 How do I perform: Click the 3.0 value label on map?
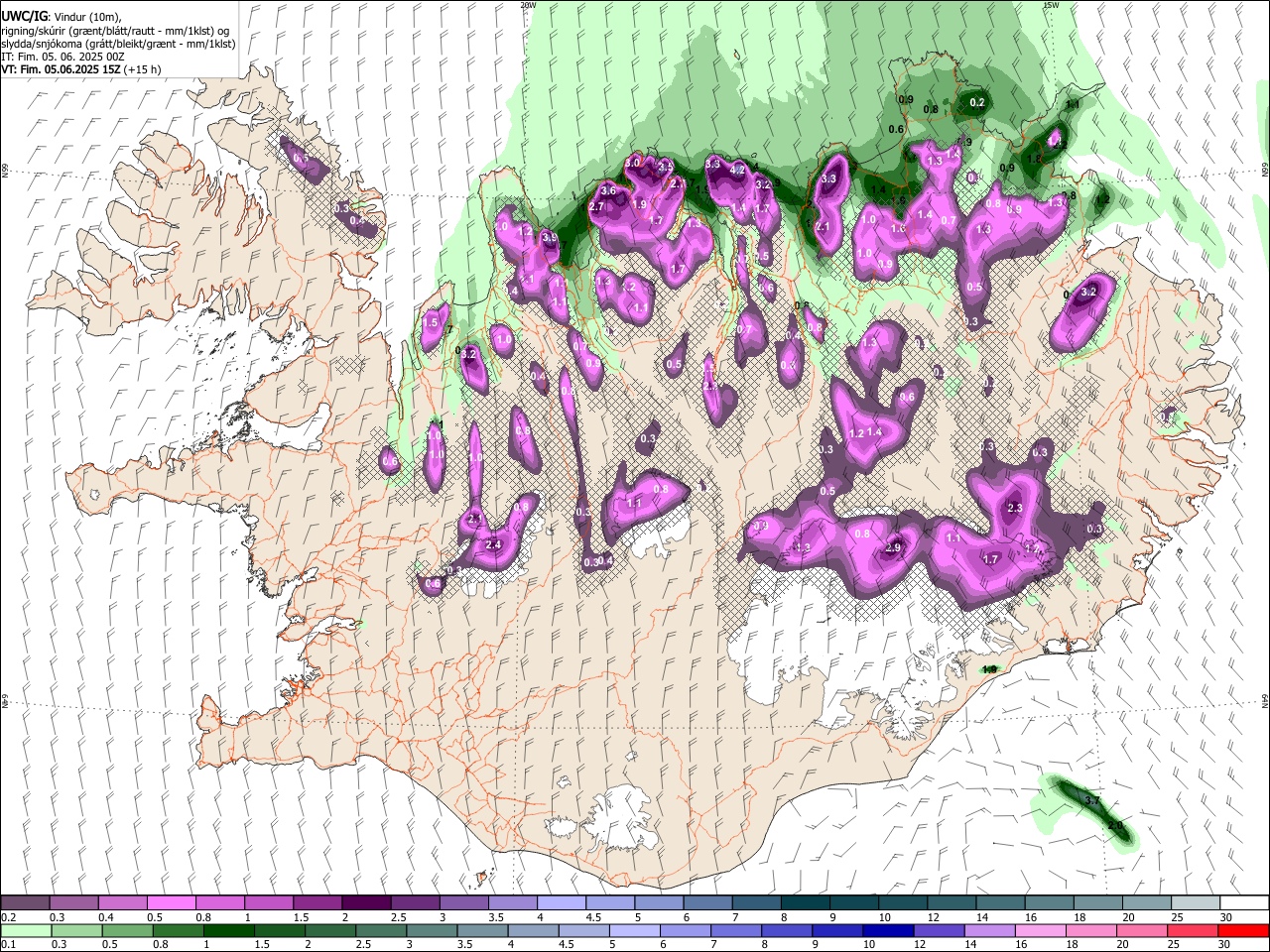tap(632, 162)
